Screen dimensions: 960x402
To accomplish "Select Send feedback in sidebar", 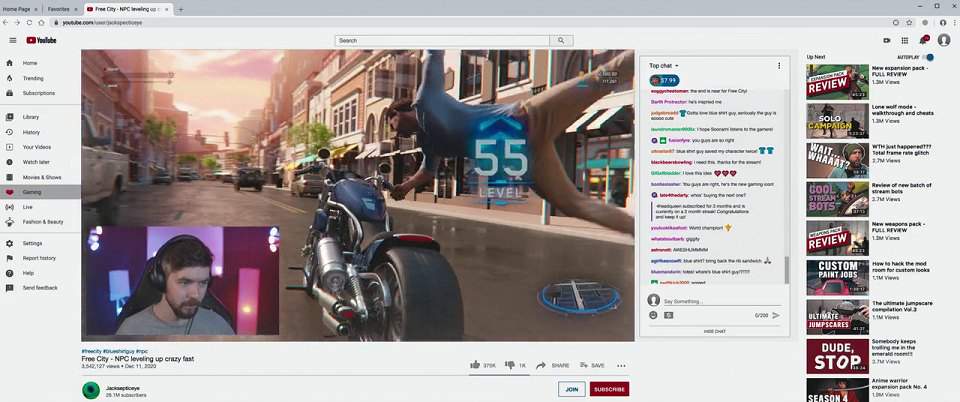I will [40, 288].
